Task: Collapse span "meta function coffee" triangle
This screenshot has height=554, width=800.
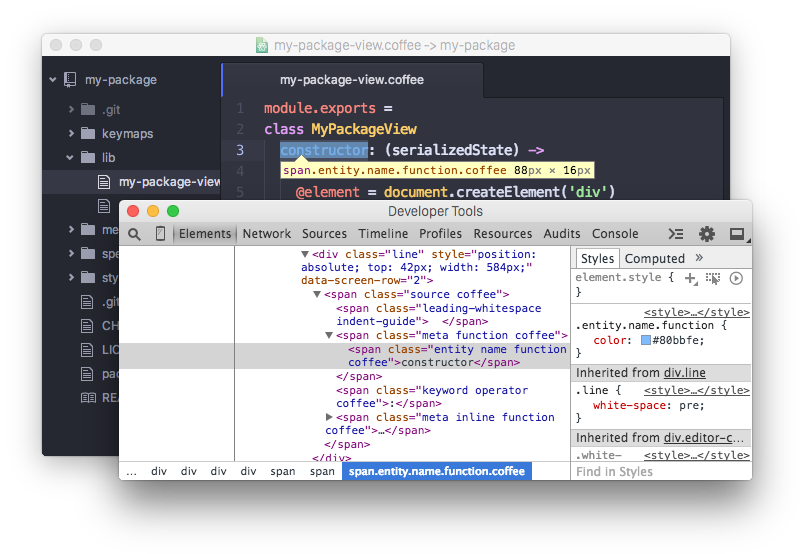Action: (x=329, y=335)
